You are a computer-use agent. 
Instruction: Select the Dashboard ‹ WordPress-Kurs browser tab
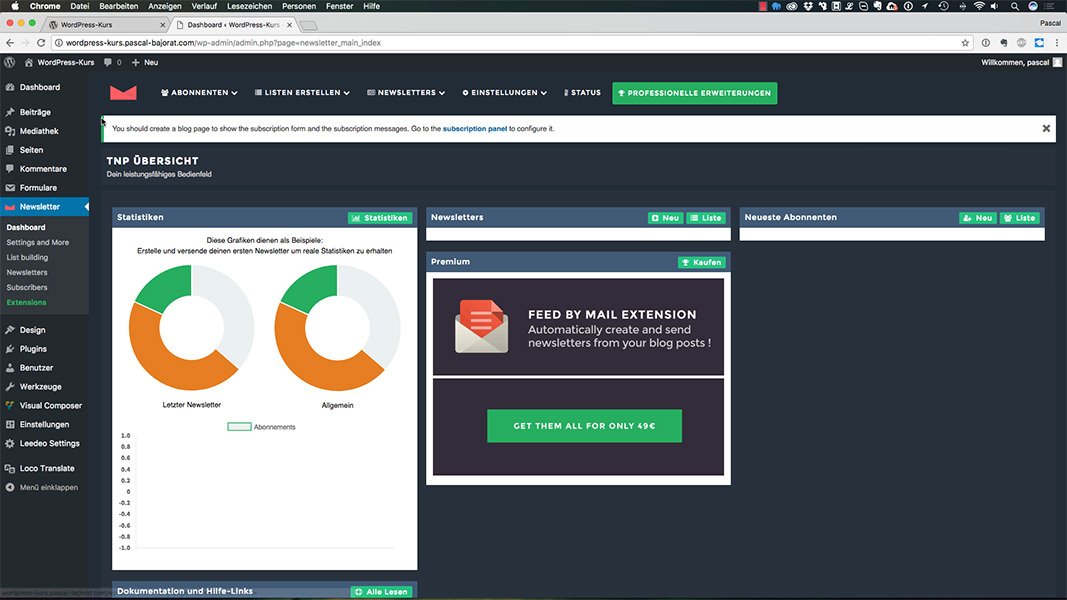coord(233,24)
